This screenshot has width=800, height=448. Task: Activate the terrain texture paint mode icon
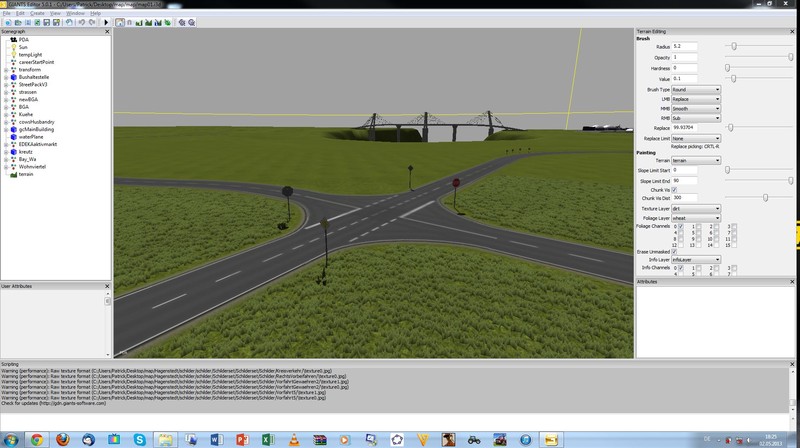[148, 22]
